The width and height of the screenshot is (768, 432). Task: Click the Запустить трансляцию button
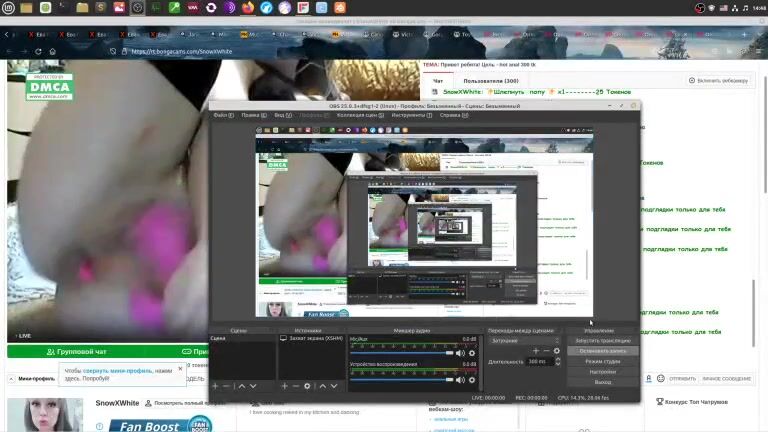[x=602, y=341]
